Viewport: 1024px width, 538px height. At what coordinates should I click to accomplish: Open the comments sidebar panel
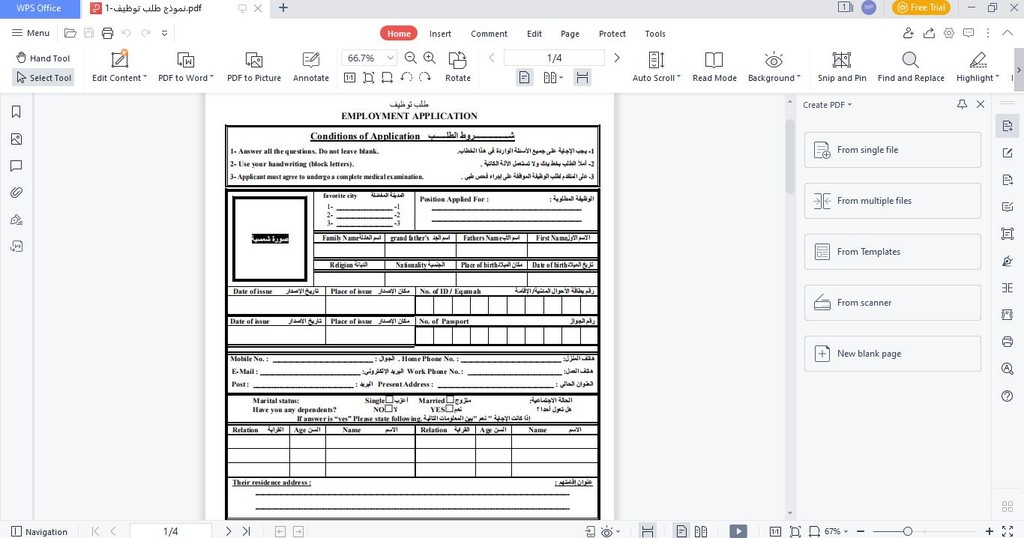[x=16, y=166]
